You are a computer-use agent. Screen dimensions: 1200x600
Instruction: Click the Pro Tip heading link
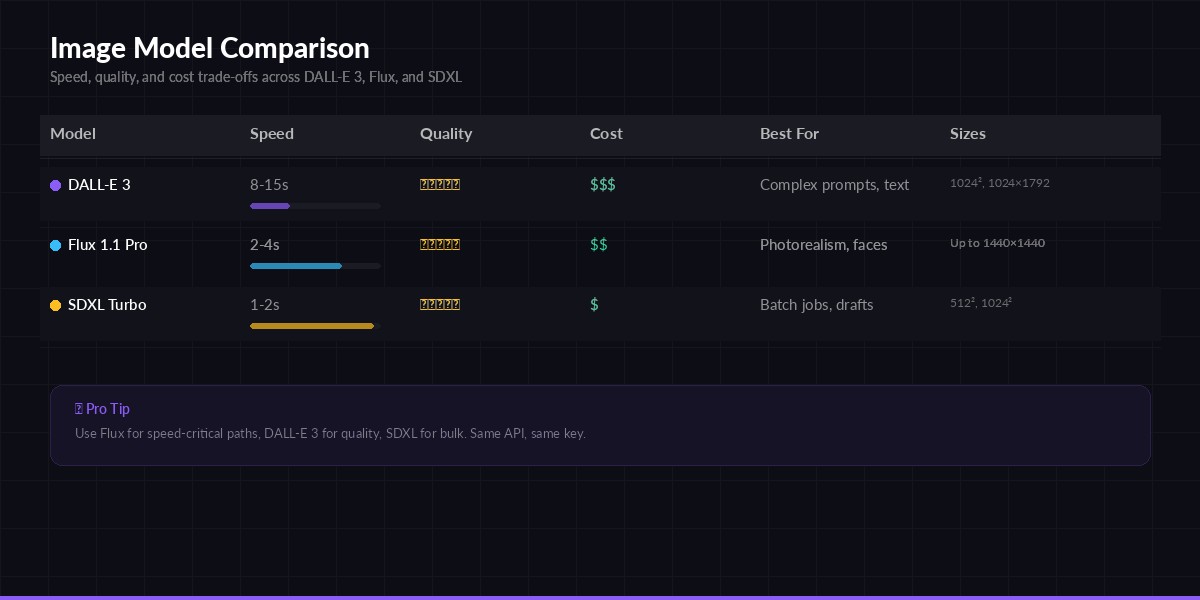pyautogui.click(x=108, y=408)
